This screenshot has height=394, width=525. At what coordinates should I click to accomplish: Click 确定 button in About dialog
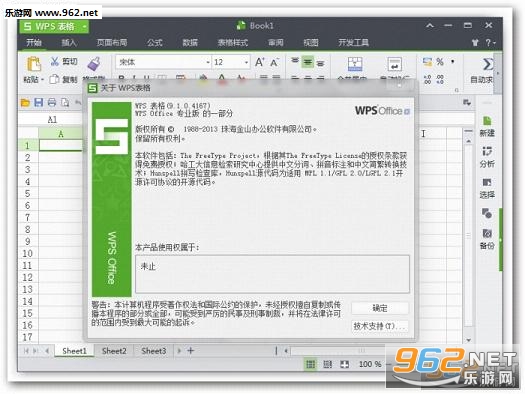380,308
